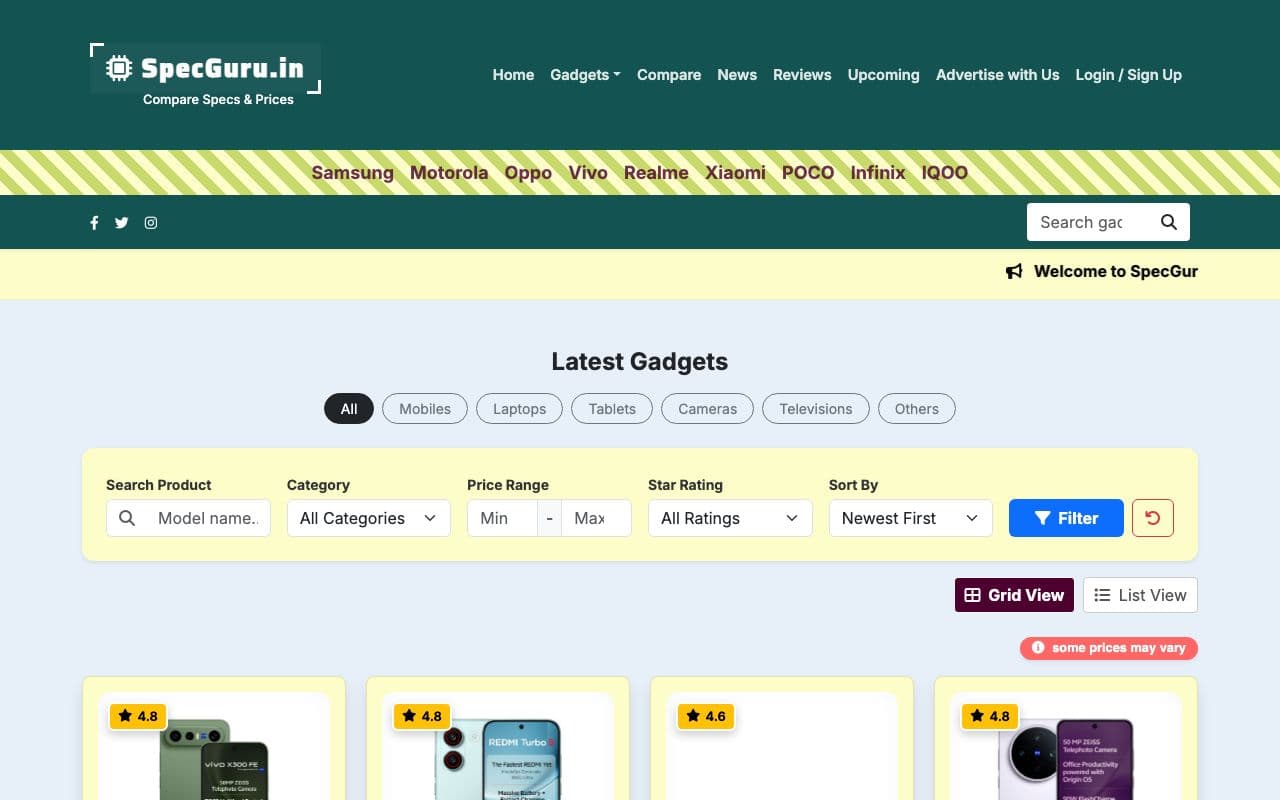Image resolution: width=1280 pixels, height=800 pixels.
Task: Open the Samsung brand link
Action: tap(353, 172)
